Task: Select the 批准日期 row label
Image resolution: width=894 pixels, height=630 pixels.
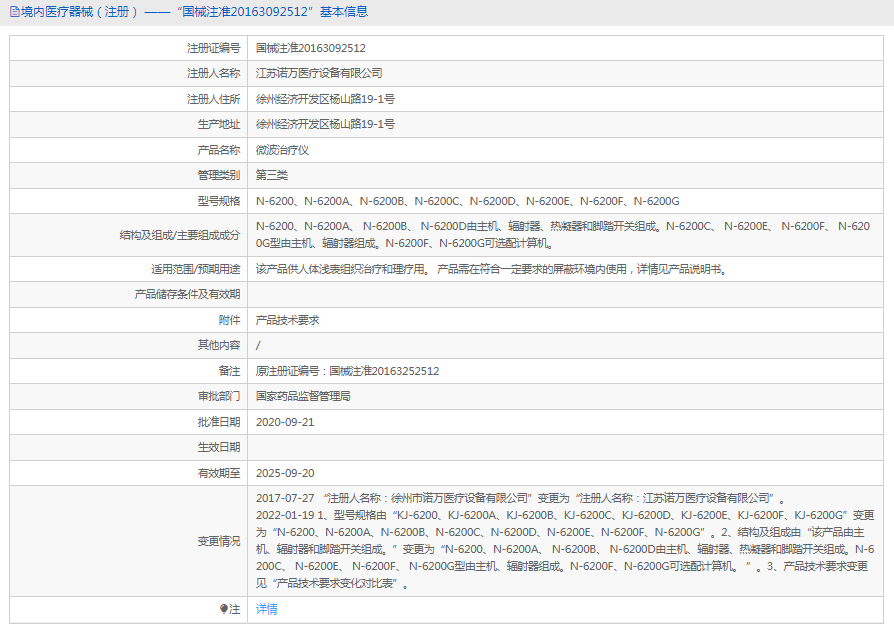Action: (219, 422)
